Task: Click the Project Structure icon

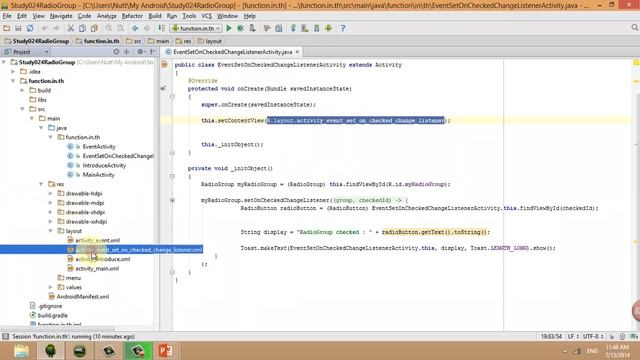Action: [x=279, y=28]
